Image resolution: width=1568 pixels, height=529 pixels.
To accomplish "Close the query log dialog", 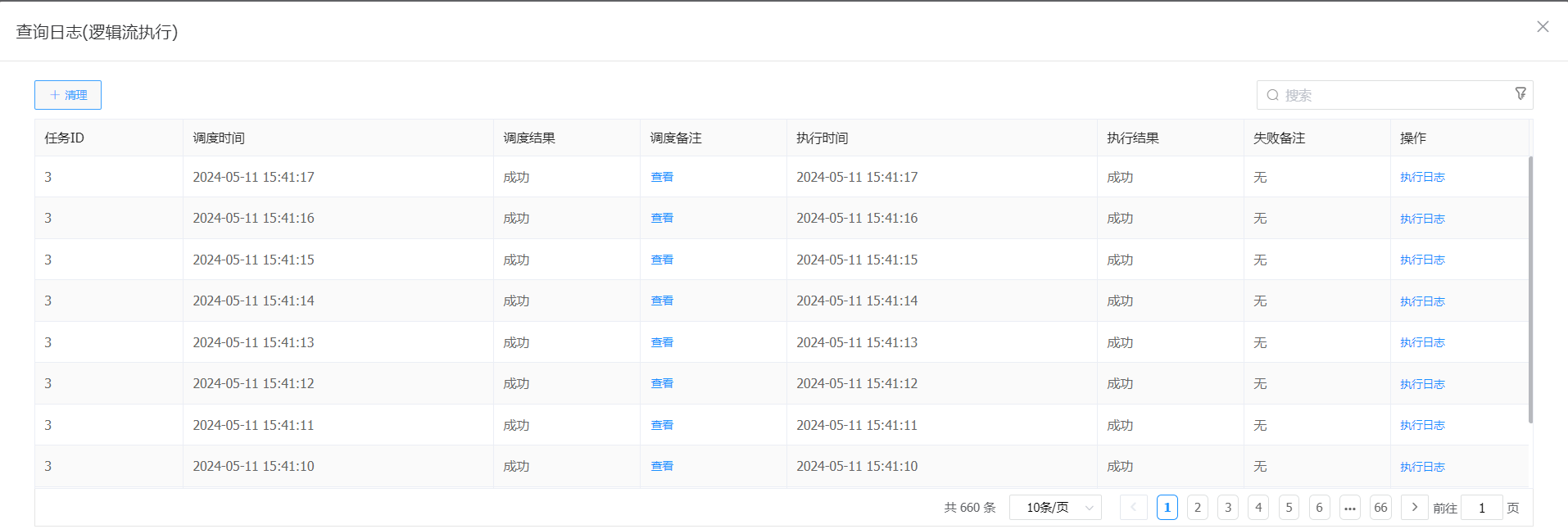I will [x=1543, y=27].
